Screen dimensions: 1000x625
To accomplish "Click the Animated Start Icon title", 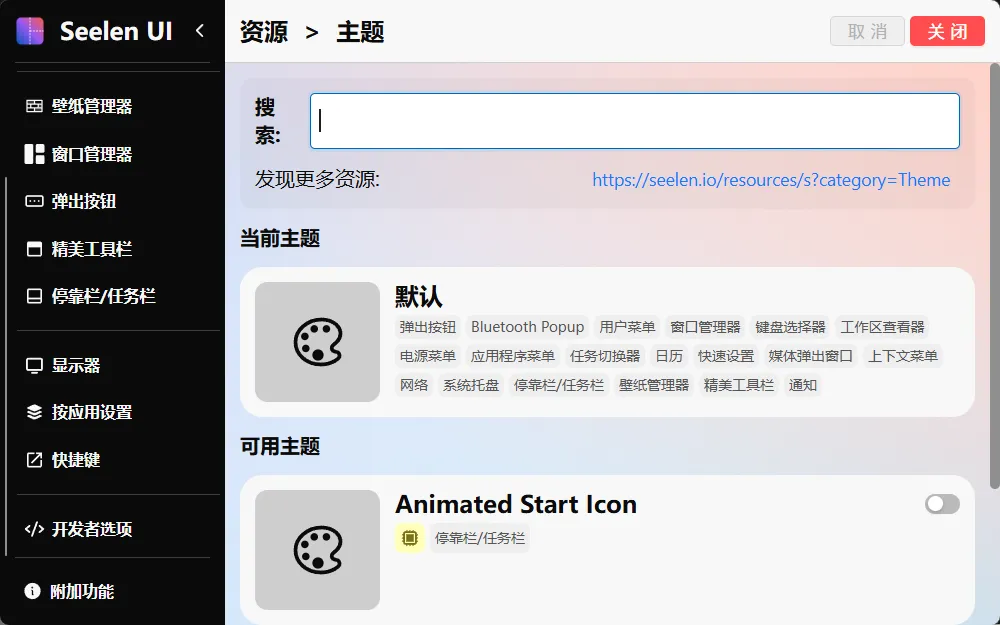I will pos(516,504).
